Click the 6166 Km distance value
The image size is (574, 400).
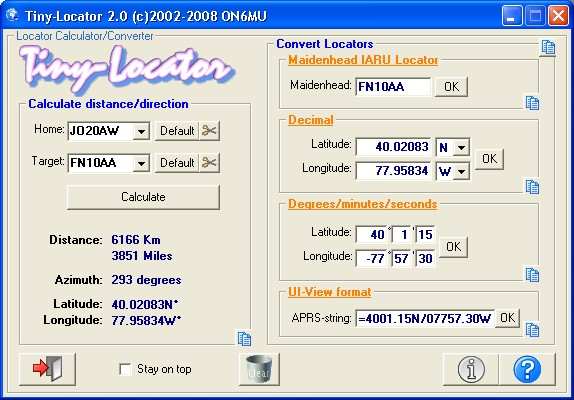[136, 240]
